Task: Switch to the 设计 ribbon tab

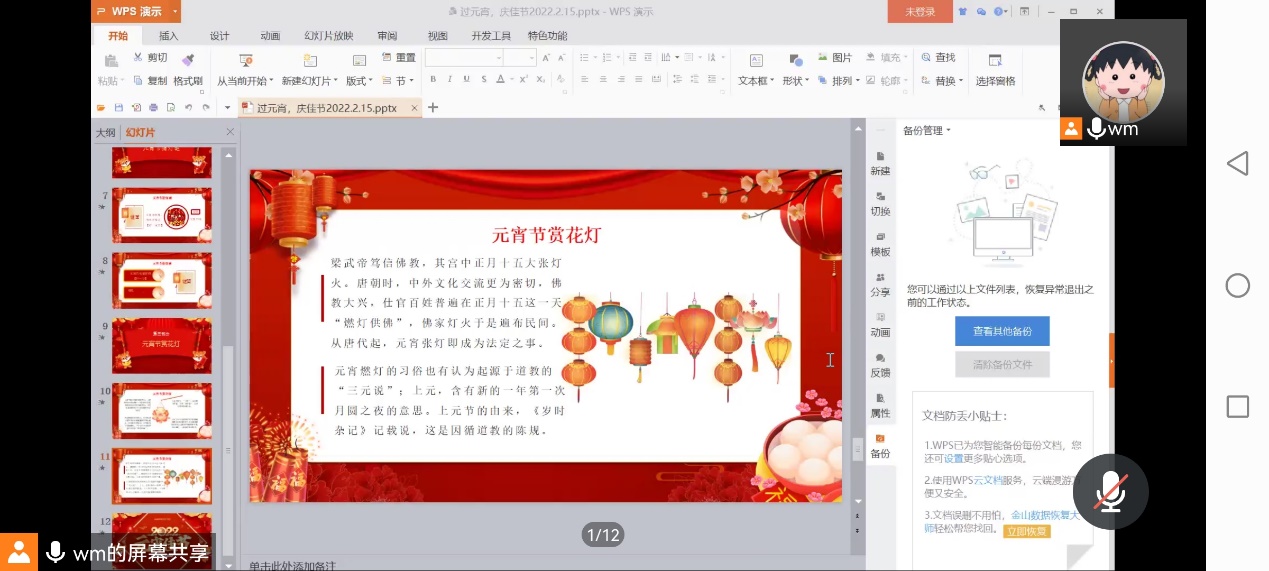Action: 219,36
